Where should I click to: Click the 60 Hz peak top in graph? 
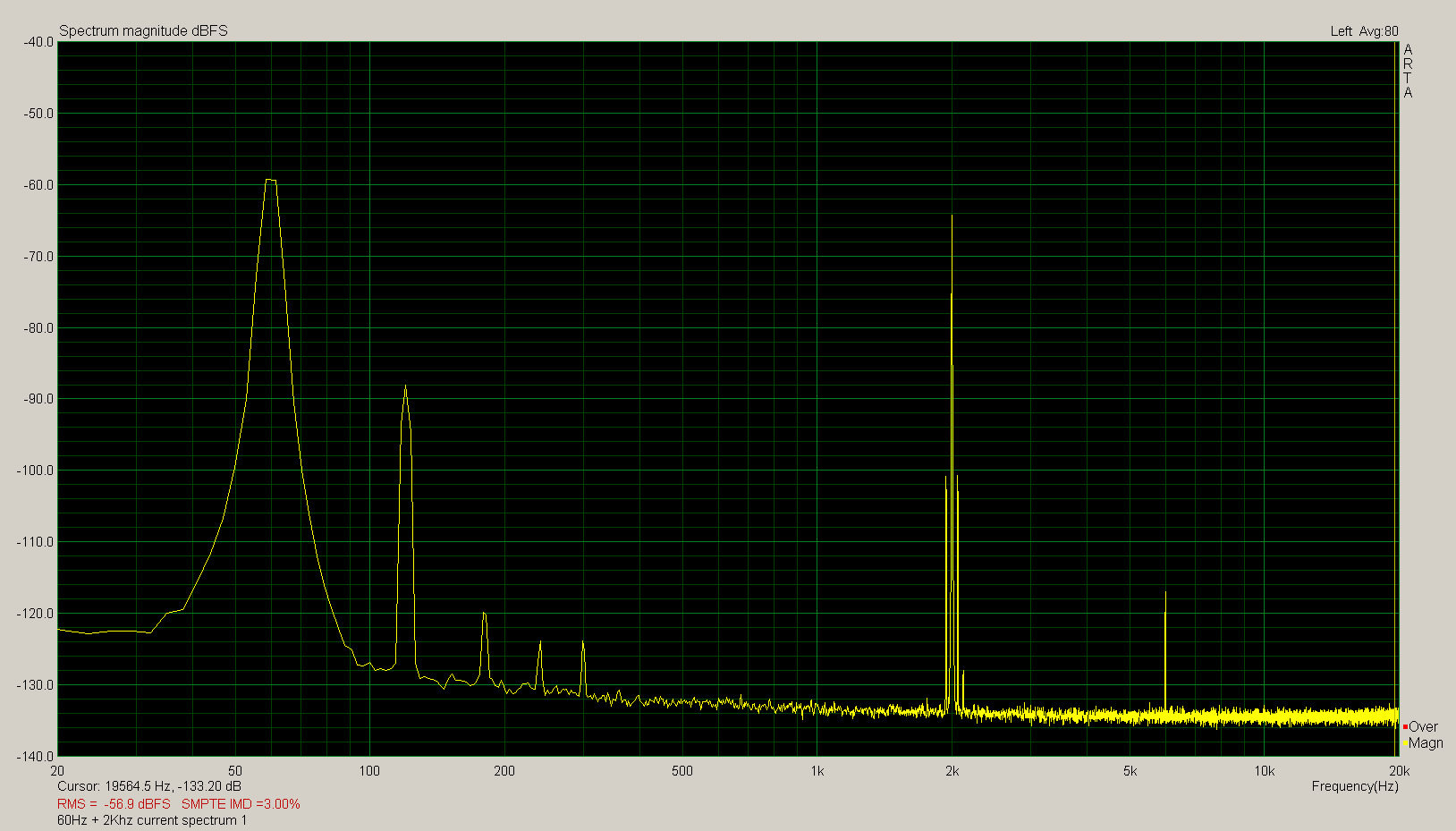coord(271,180)
